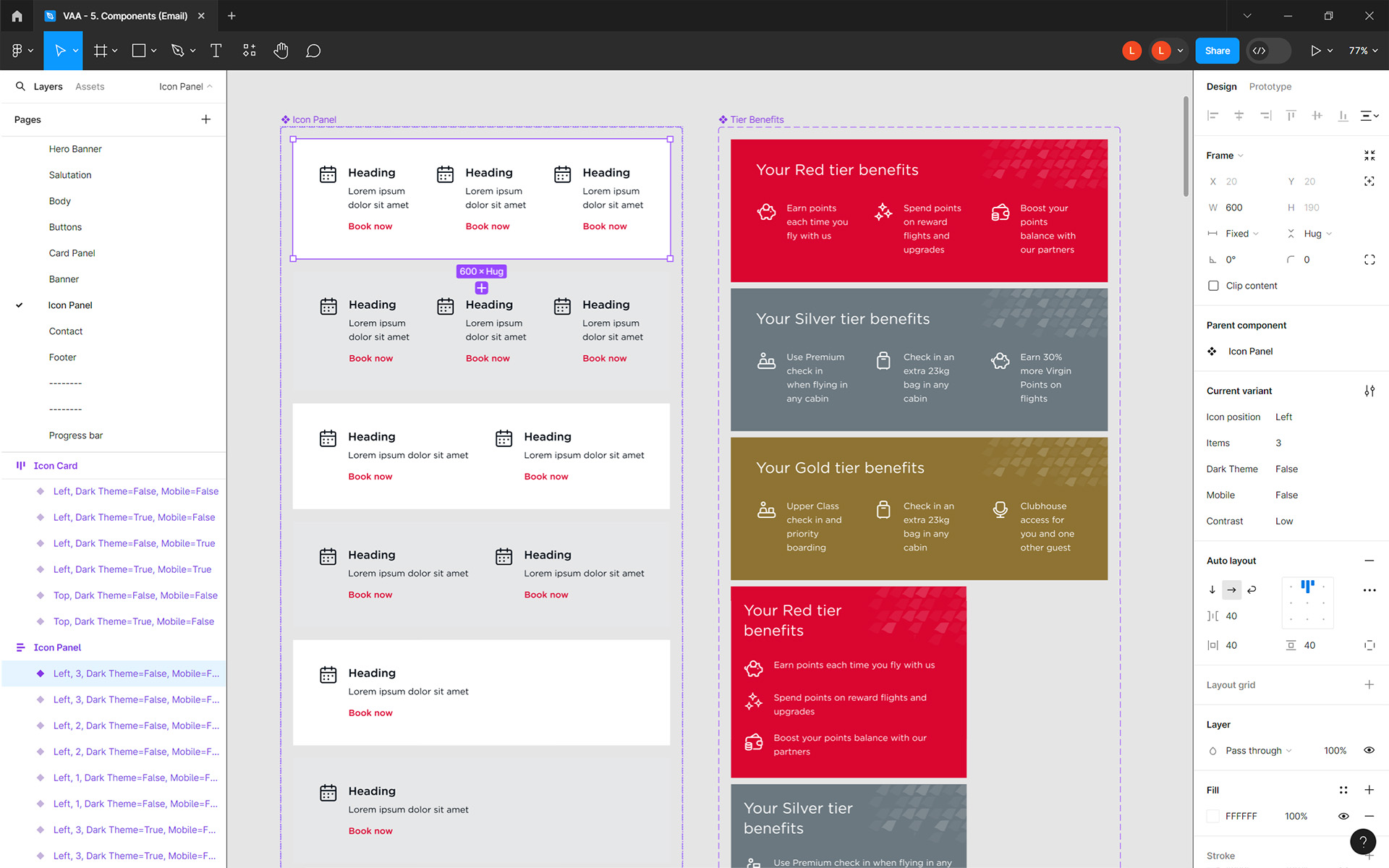
Task: Add a new page with plus icon
Action: pos(206,119)
